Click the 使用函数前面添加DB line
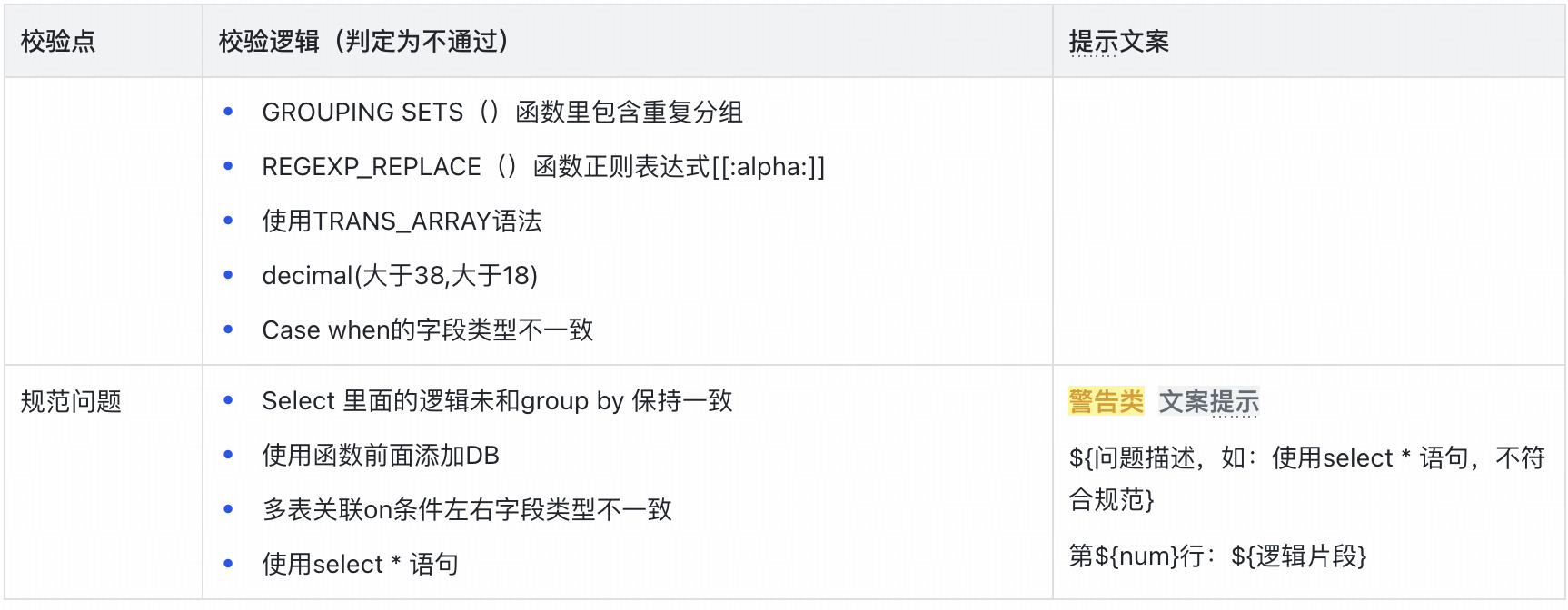 tap(381, 456)
